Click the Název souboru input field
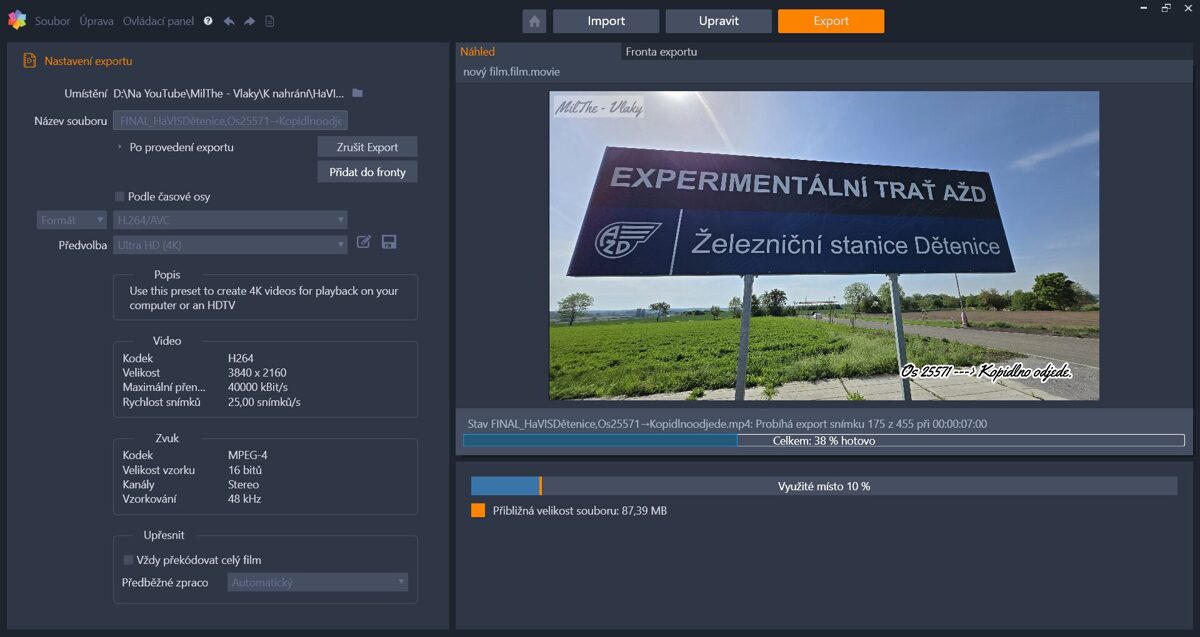The width and height of the screenshot is (1200, 637). pos(230,121)
